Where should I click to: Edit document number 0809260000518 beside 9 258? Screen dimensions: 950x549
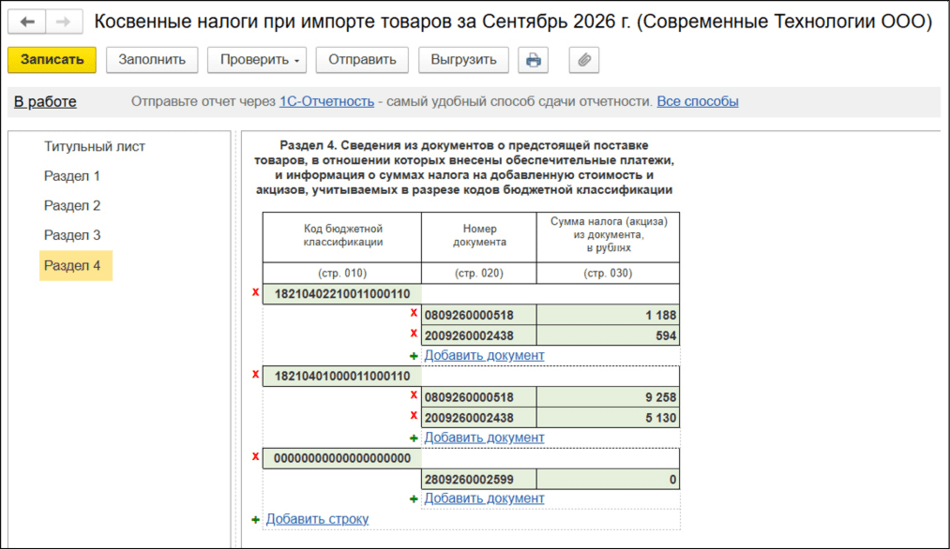(479, 398)
